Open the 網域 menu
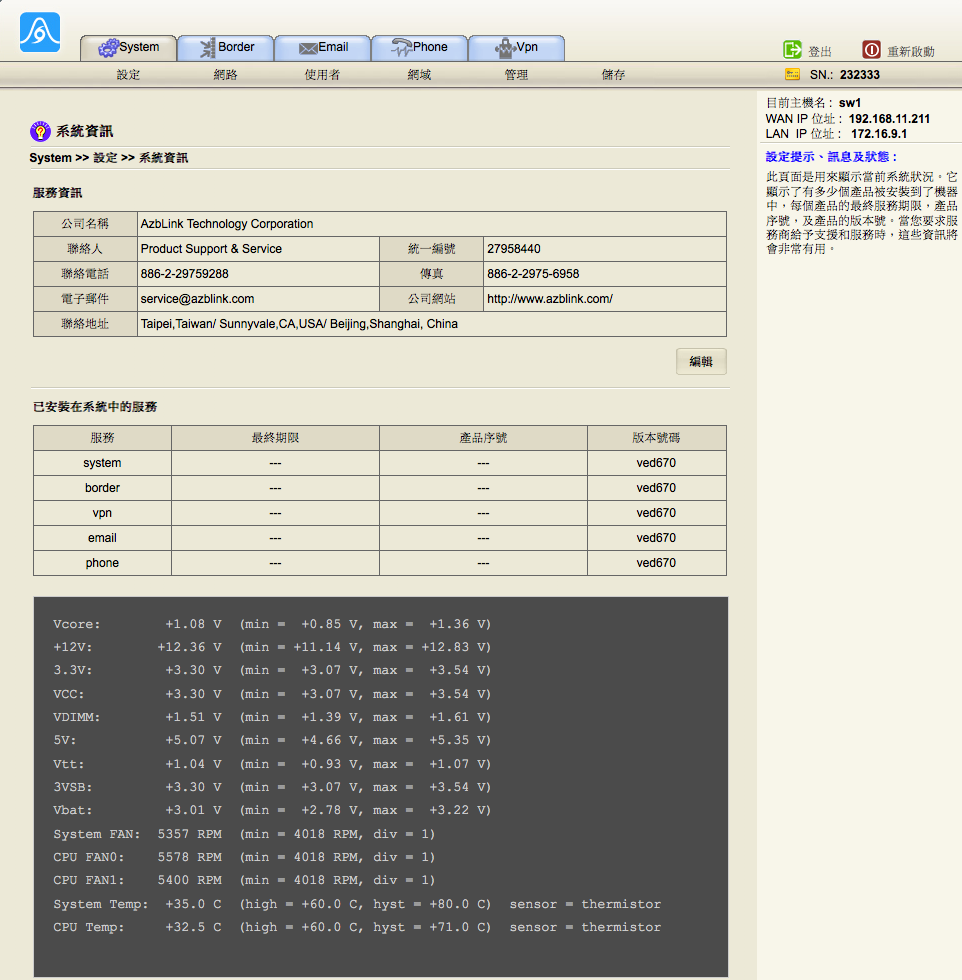 pyautogui.click(x=419, y=75)
